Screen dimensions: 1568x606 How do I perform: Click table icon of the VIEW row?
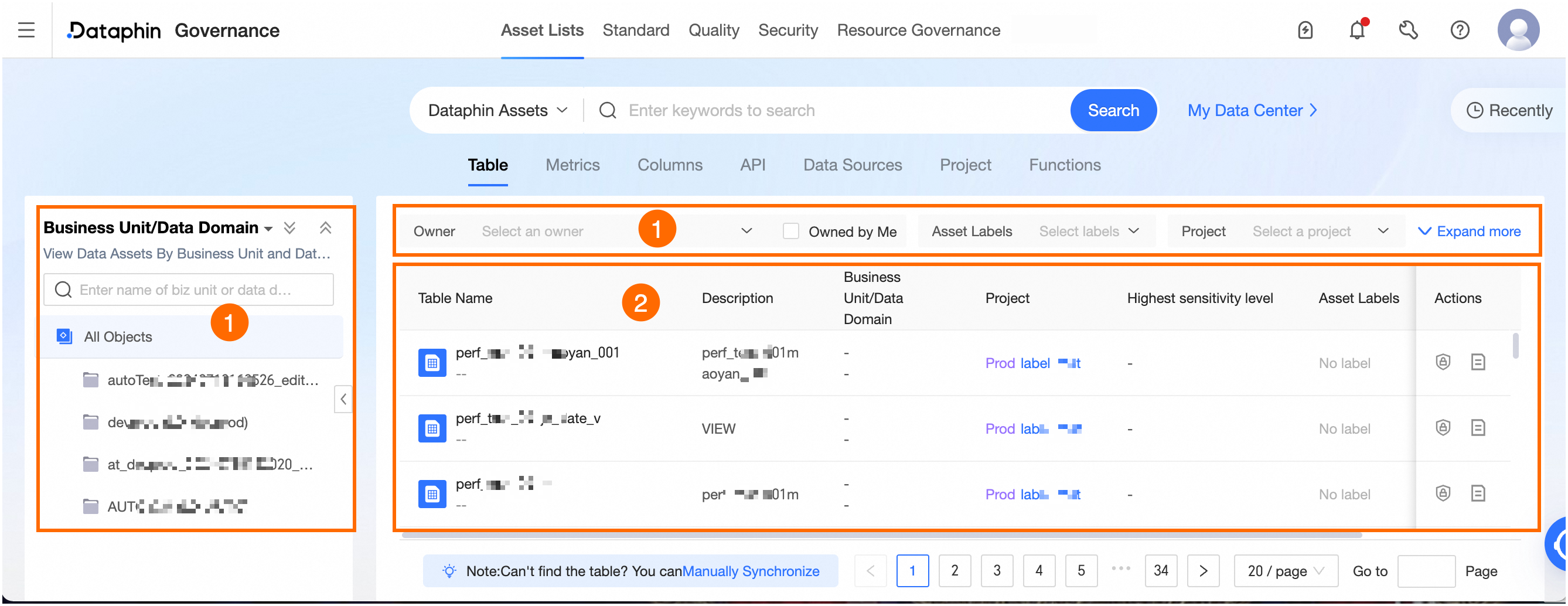point(432,429)
